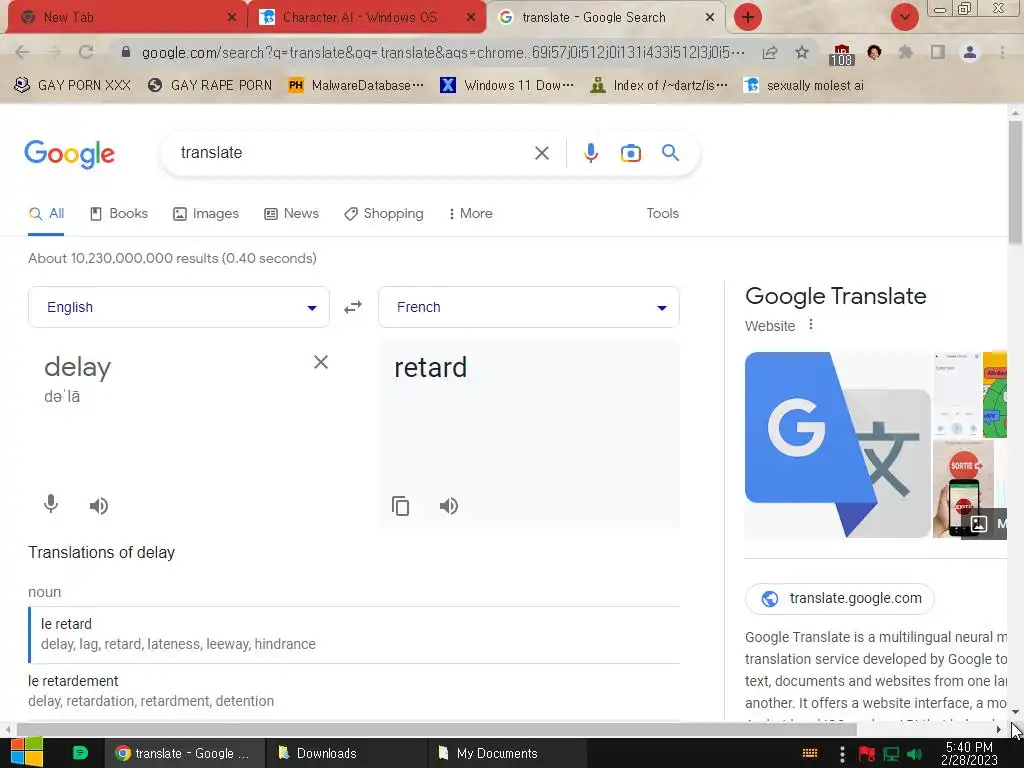Toggle browser side panel icon
The width and height of the screenshot is (1024, 768).
click(938, 52)
